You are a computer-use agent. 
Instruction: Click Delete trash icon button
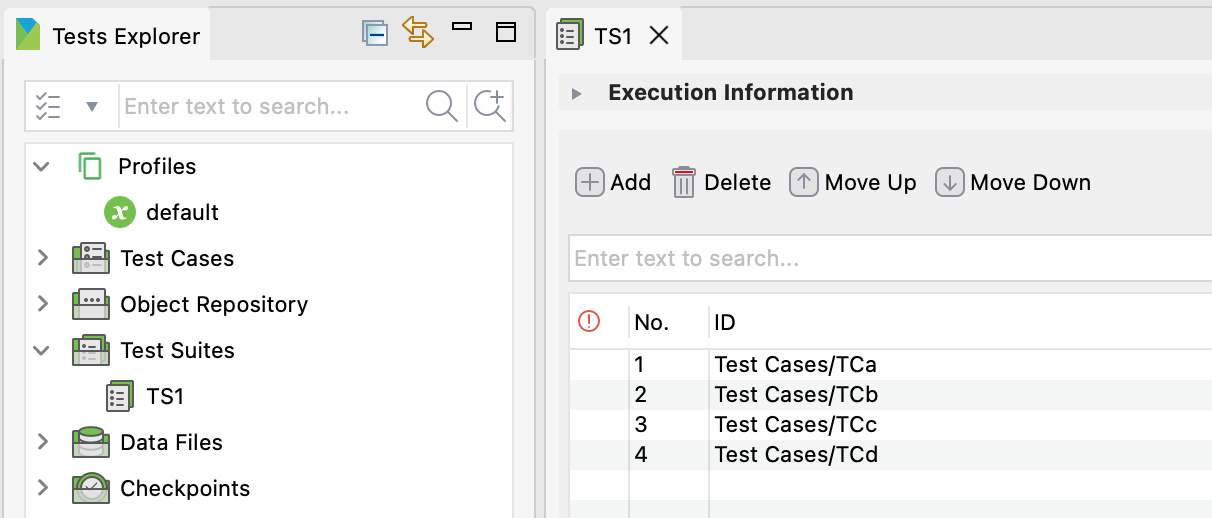tap(722, 183)
